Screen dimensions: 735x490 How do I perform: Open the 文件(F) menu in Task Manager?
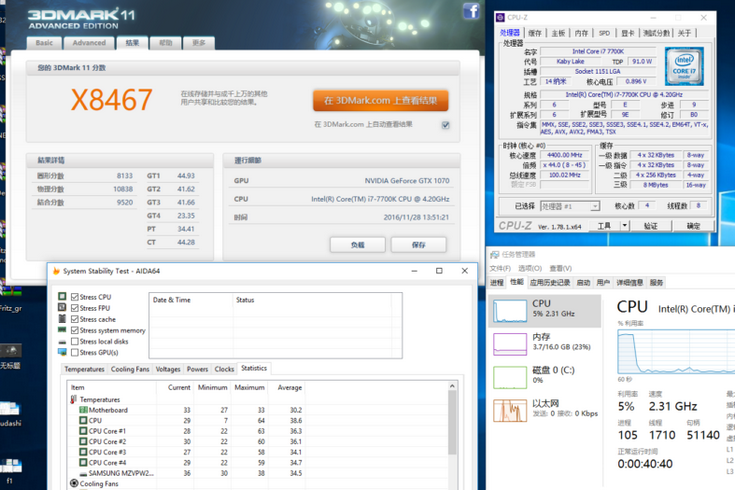point(500,268)
